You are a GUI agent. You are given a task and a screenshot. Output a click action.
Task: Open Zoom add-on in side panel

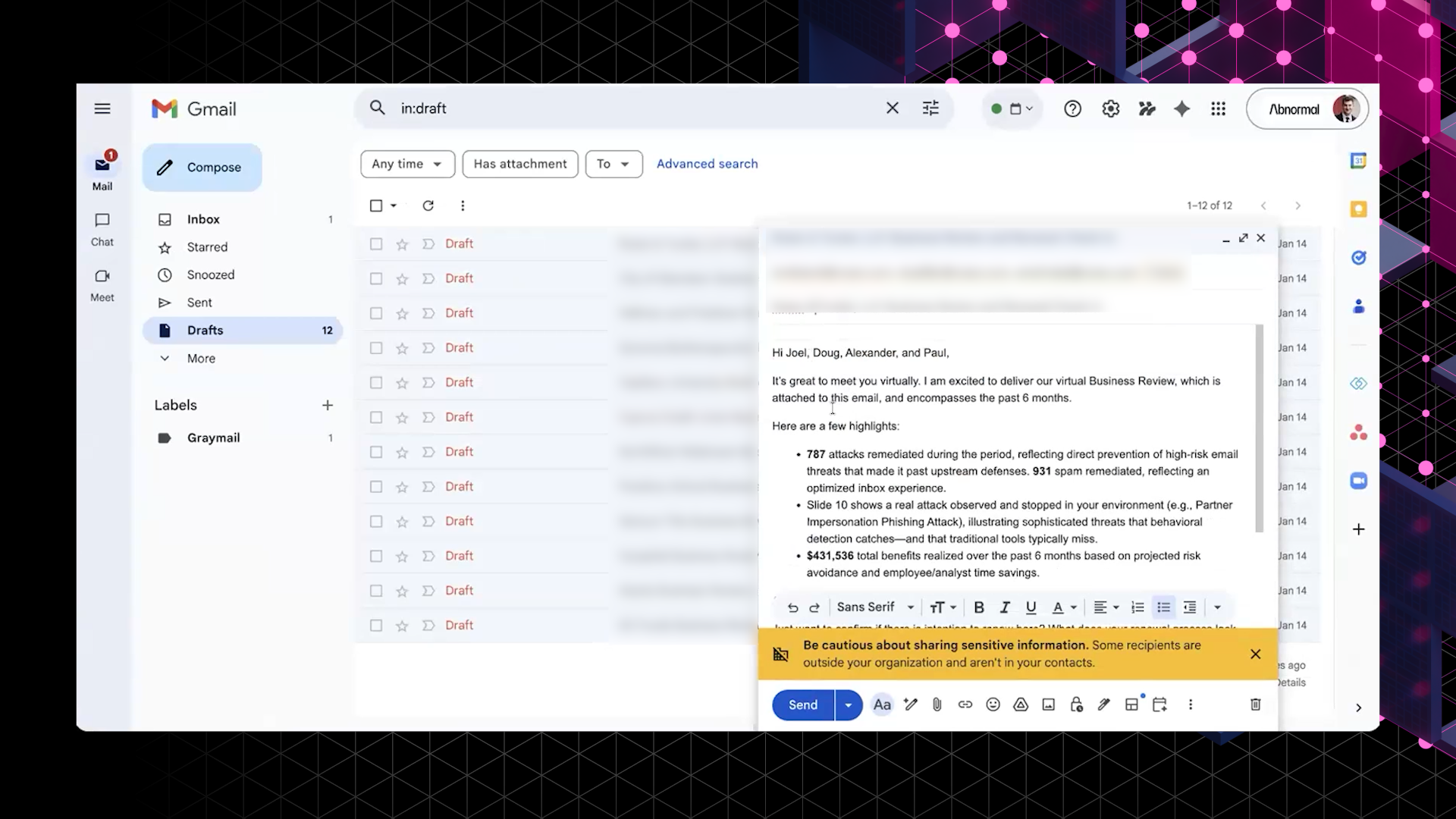[1358, 481]
